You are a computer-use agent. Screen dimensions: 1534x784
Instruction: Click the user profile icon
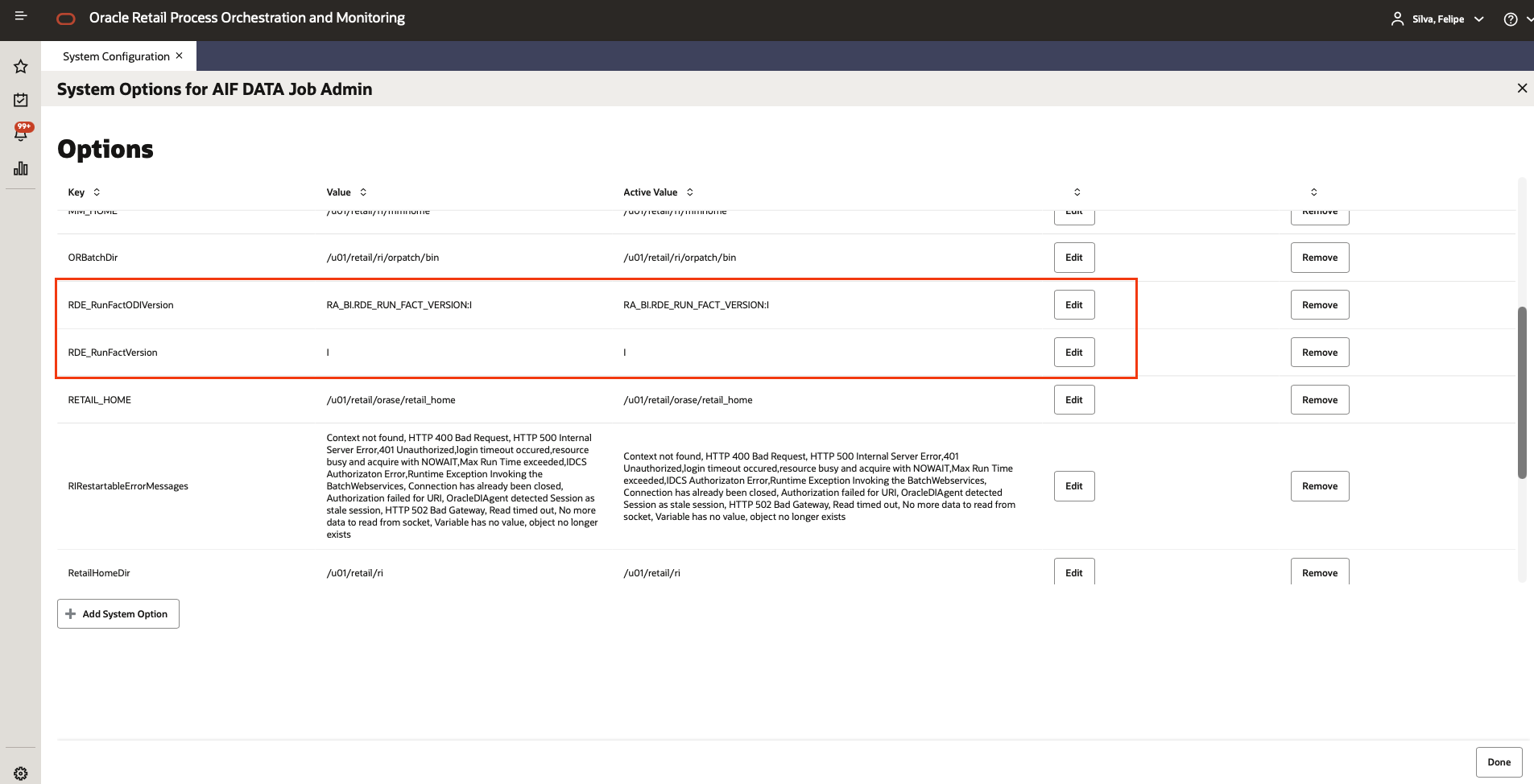1397,19
